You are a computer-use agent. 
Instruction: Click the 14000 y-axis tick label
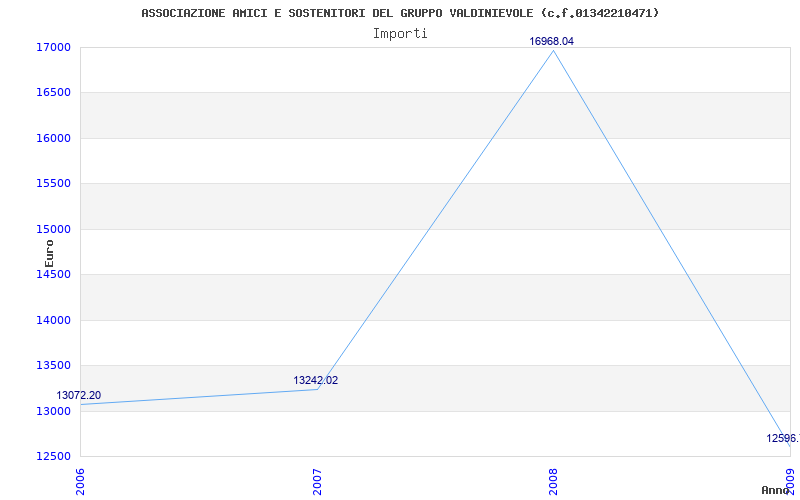[53, 320]
